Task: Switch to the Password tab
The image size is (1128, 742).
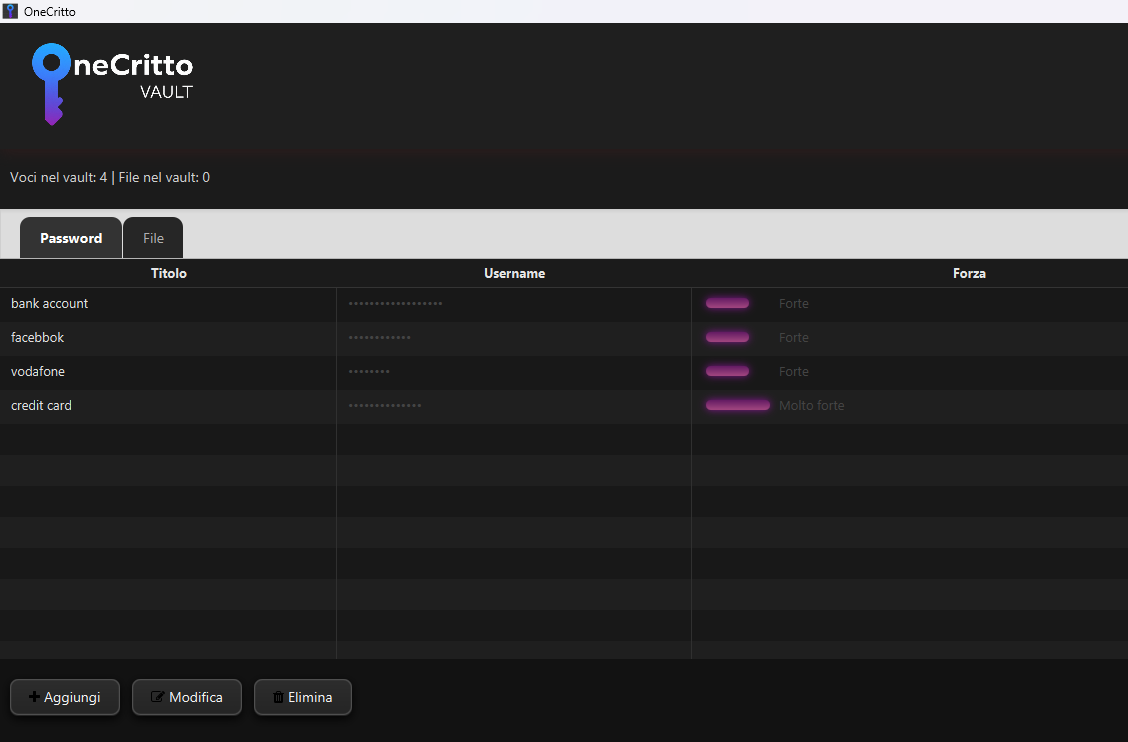Action: point(71,238)
